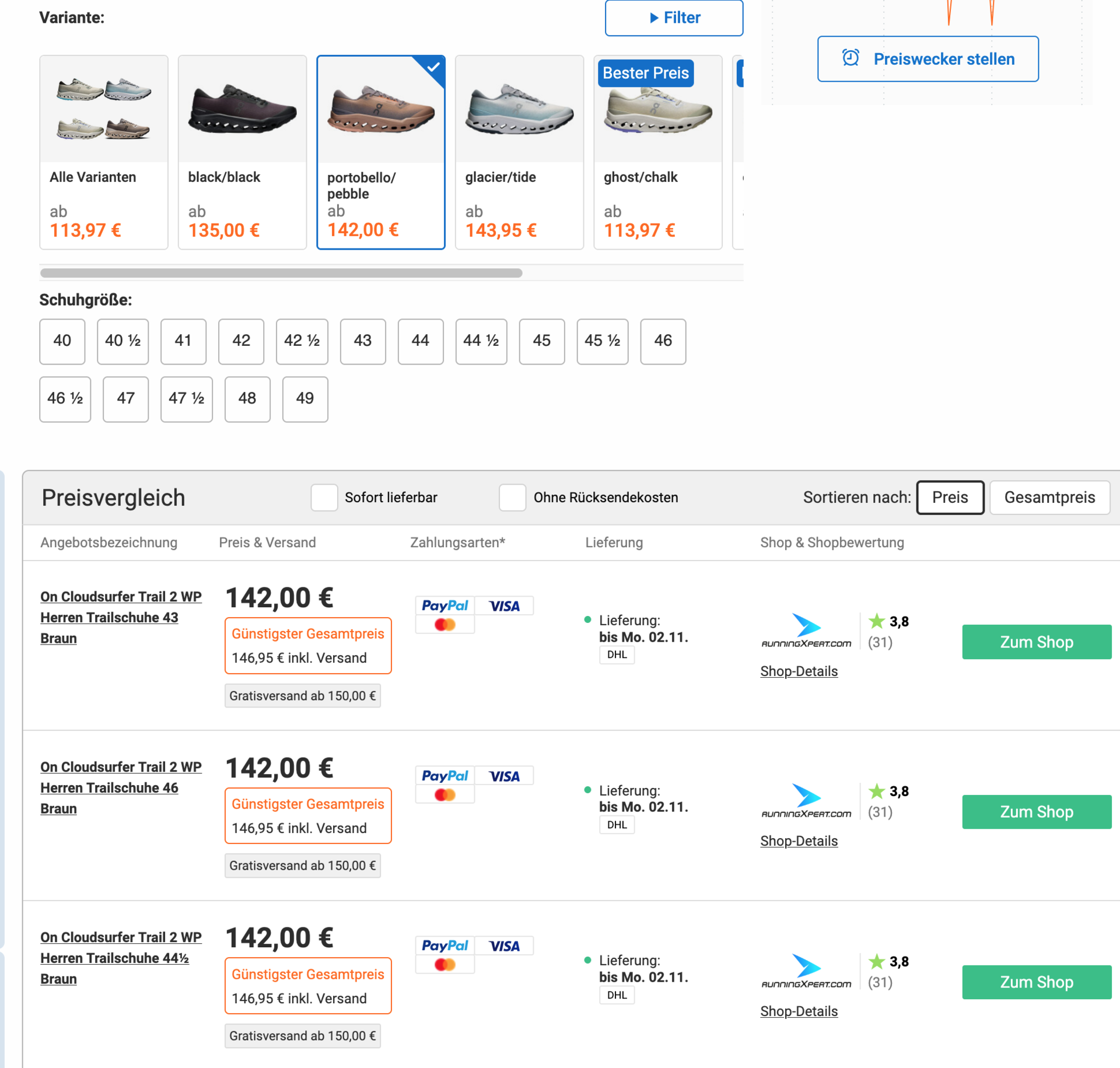Image resolution: width=1120 pixels, height=1068 pixels.
Task: Open Shop-Details for the size 43 offer
Action: (x=799, y=671)
